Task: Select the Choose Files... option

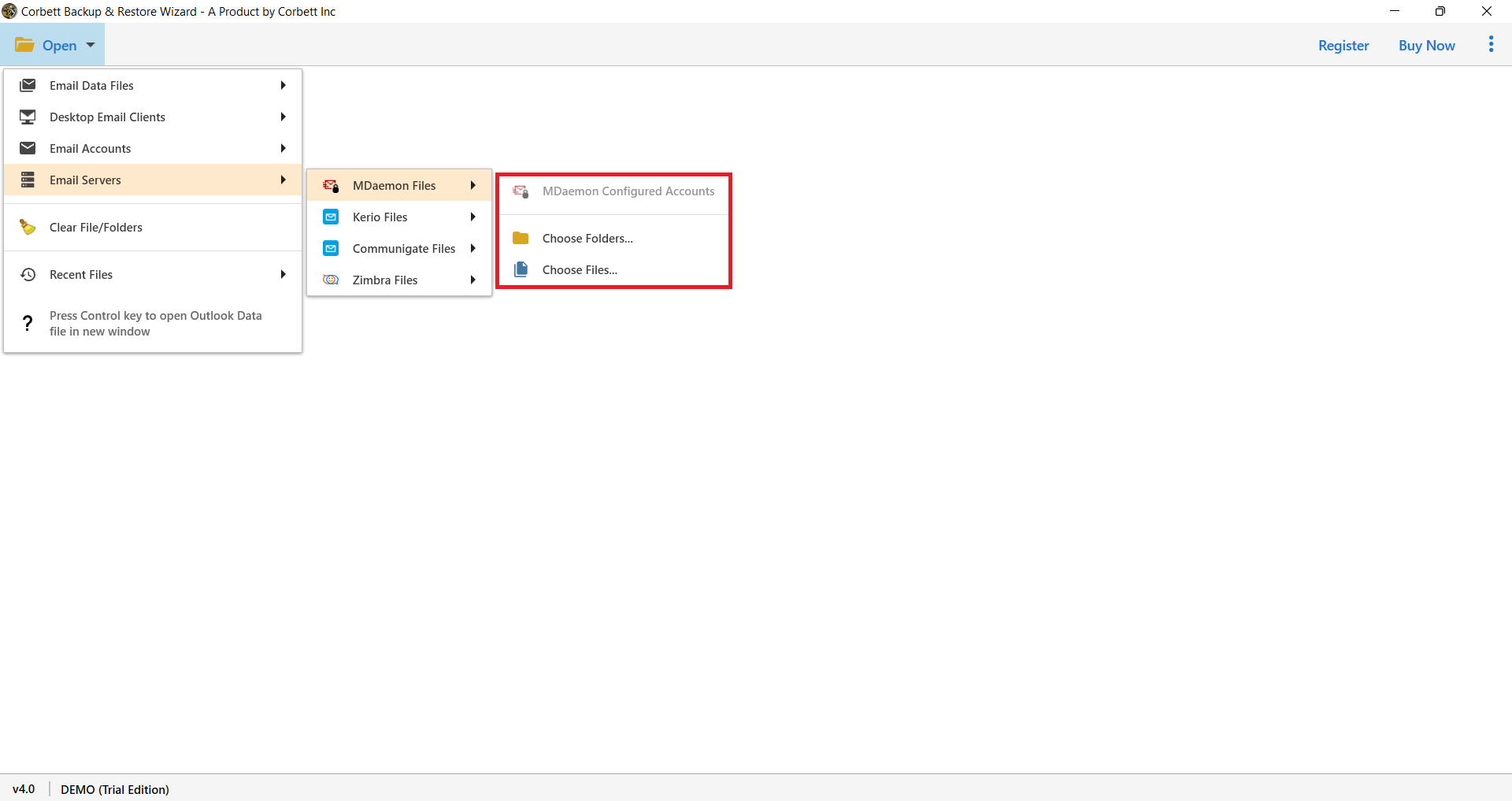Action: pyautogui.click(x=614, y=269)
